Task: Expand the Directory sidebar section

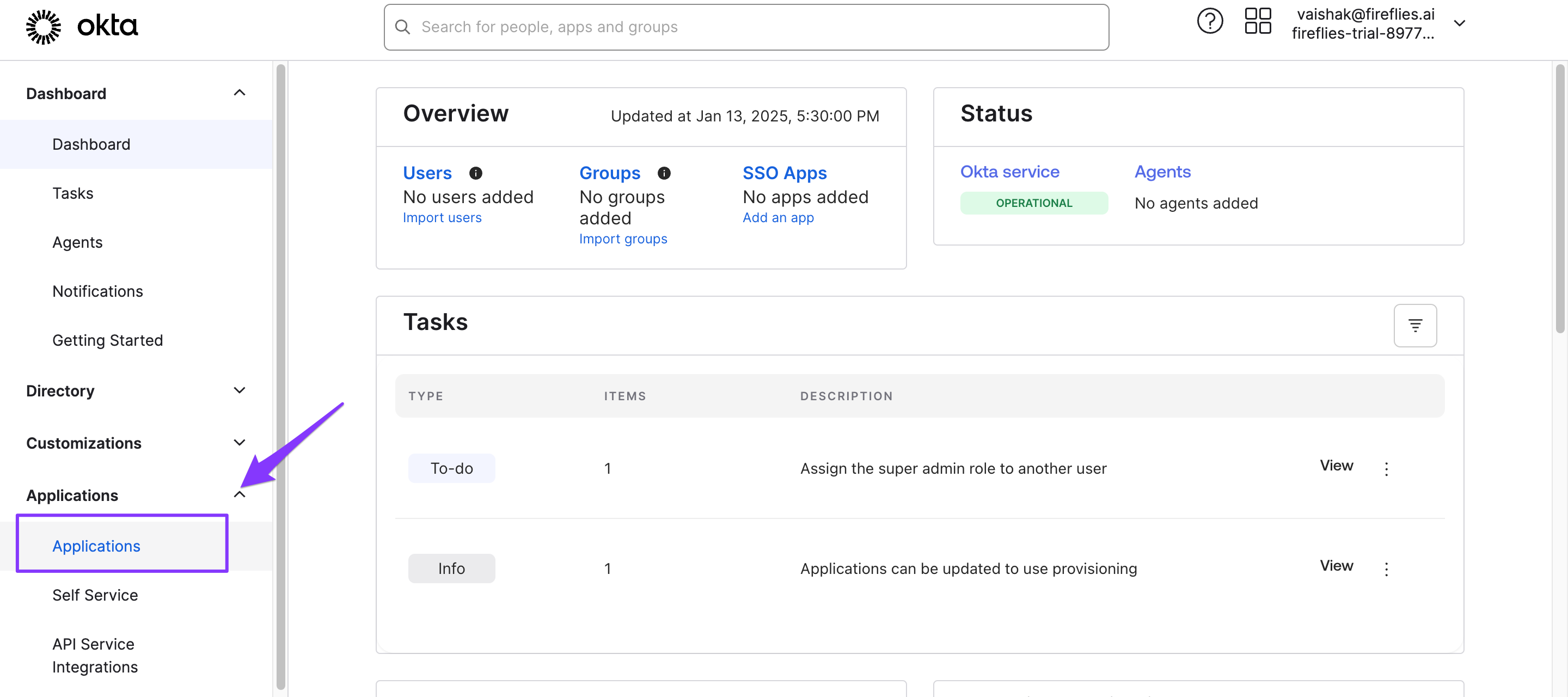Action: 239,390
